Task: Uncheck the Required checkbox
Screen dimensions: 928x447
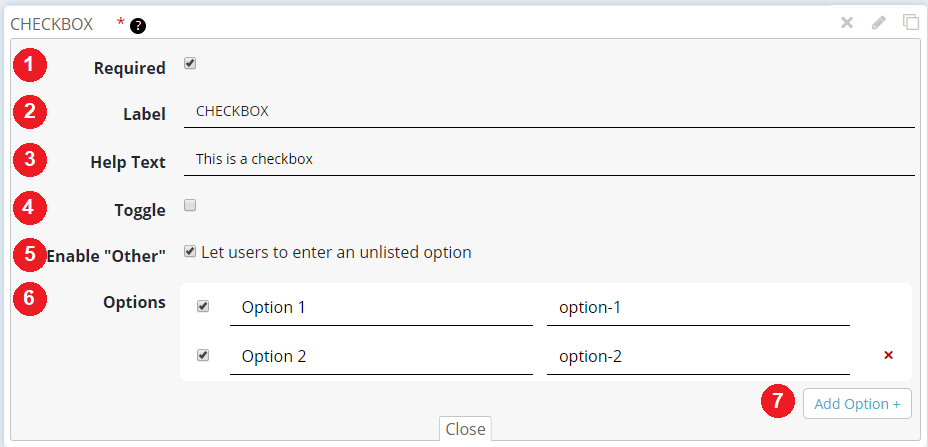Action: click(x=190, y=64)
